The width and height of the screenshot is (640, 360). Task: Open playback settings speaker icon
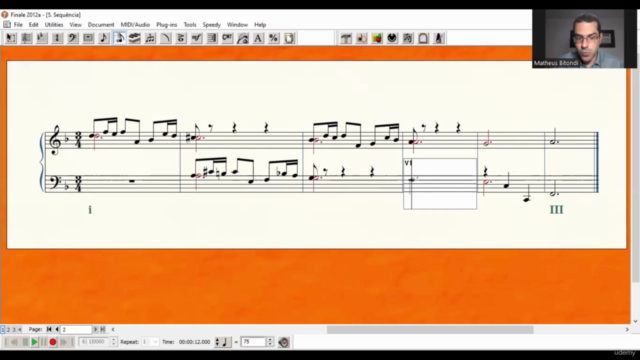pyautogui.click(x=284, y=342)
